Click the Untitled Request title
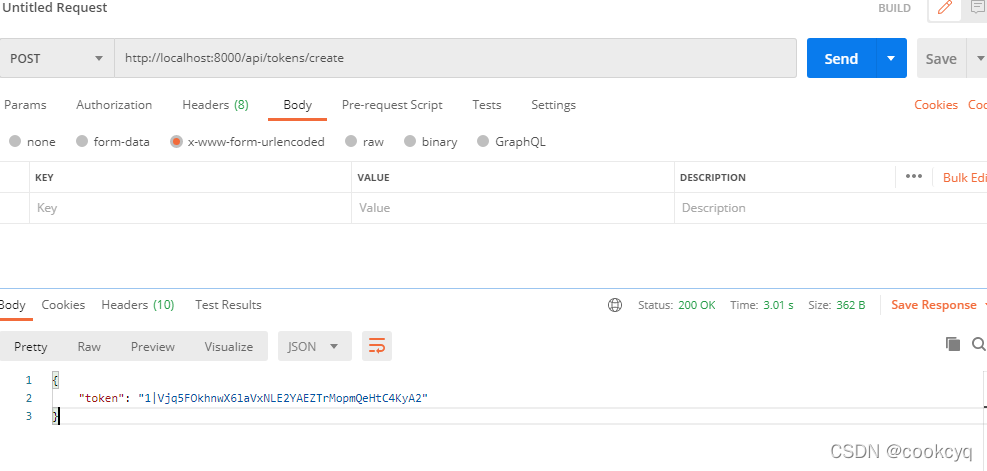The height and width of the screenshot is (471, 987). tap(55, 8)
